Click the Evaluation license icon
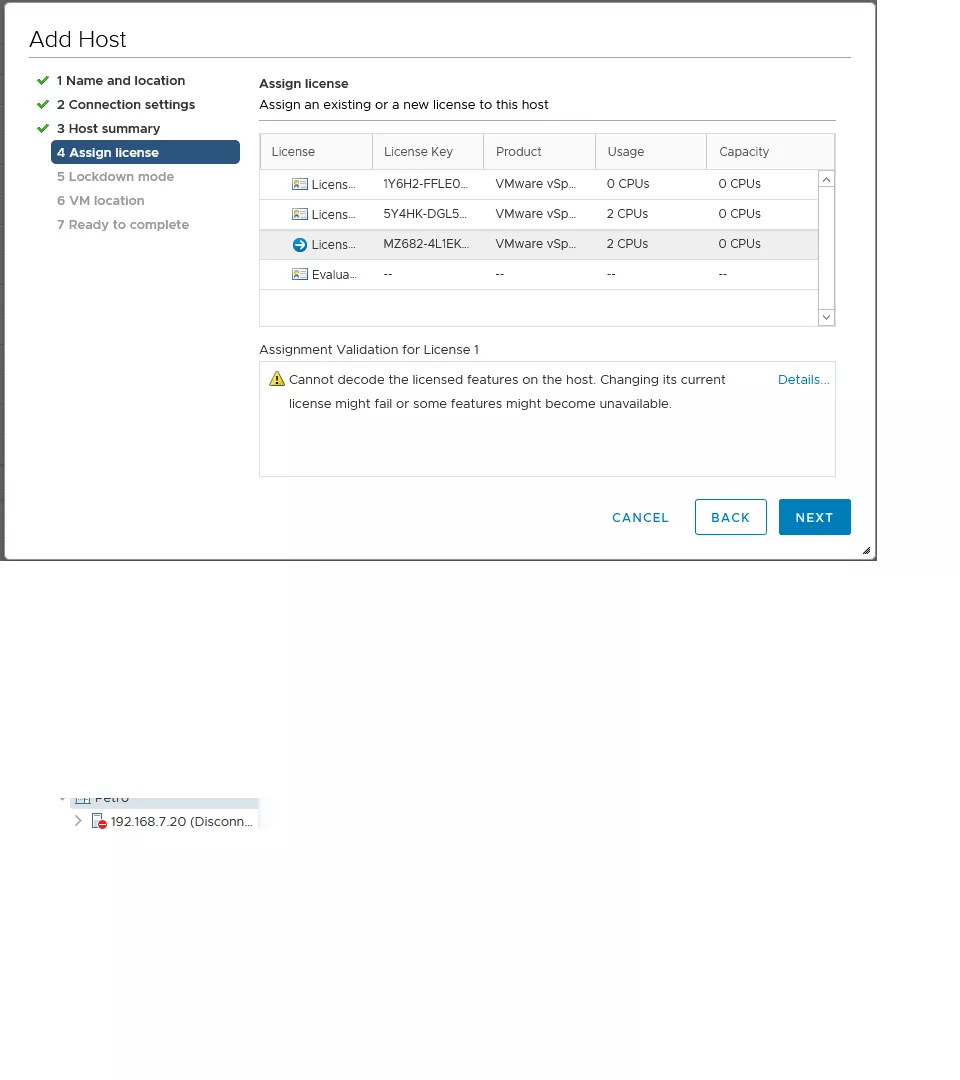 pos(300,274)
